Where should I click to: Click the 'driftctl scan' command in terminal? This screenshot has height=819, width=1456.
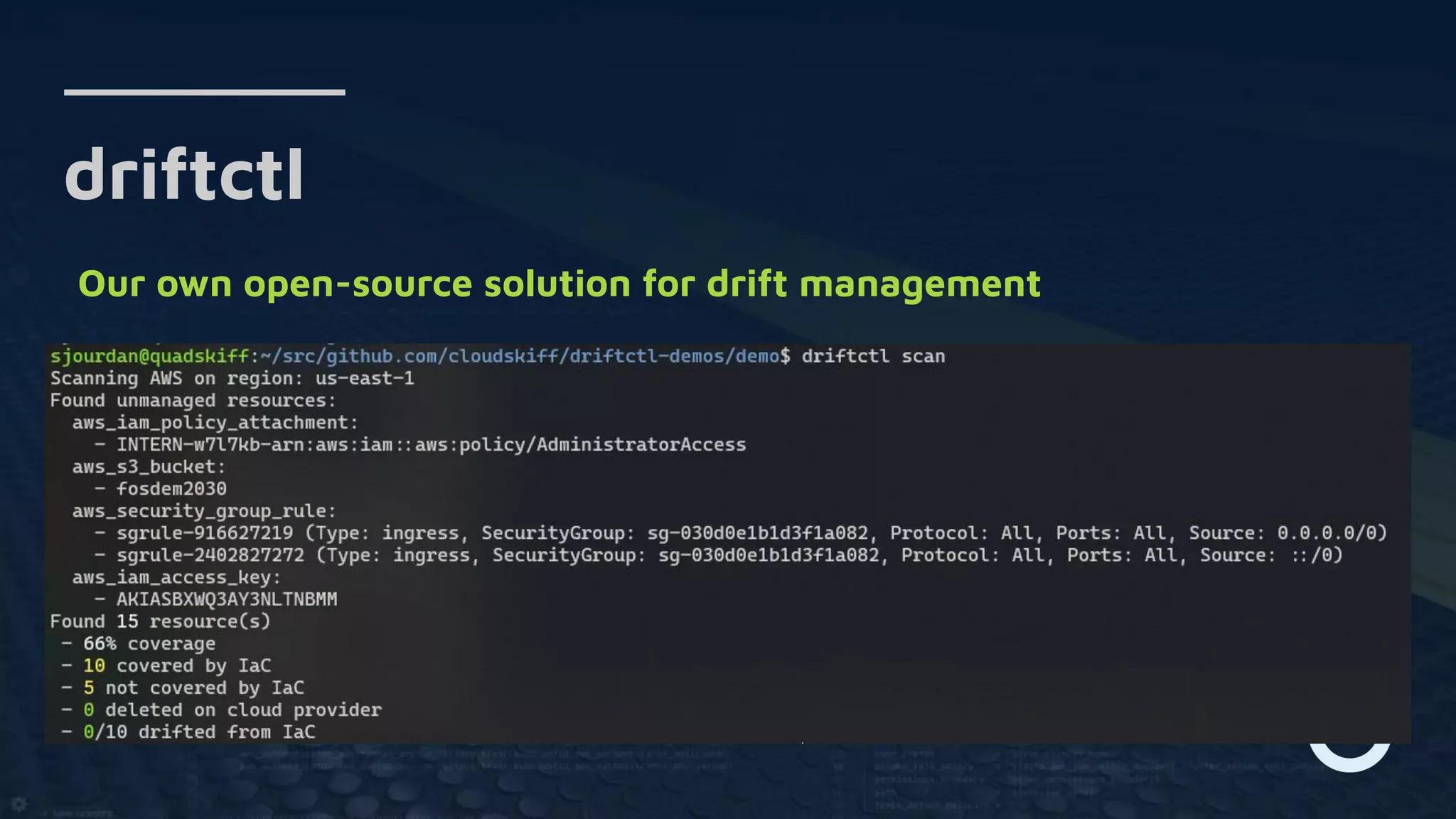pyautogui.click(x=873, y=356)
